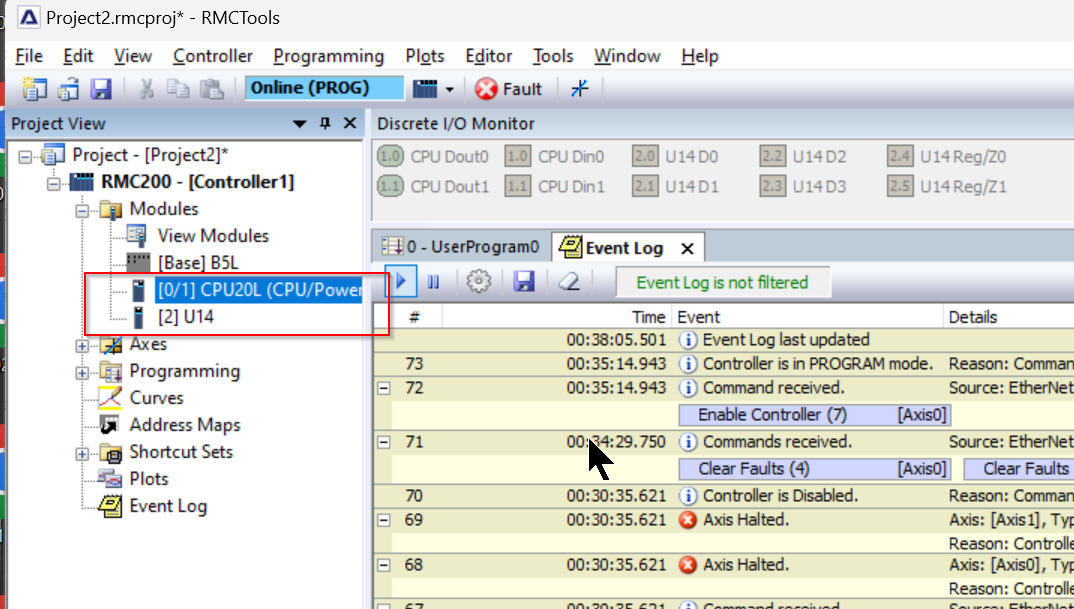Click the Enable Controller (7) command box
1074x609 pixels.
[x=814, y=415]
